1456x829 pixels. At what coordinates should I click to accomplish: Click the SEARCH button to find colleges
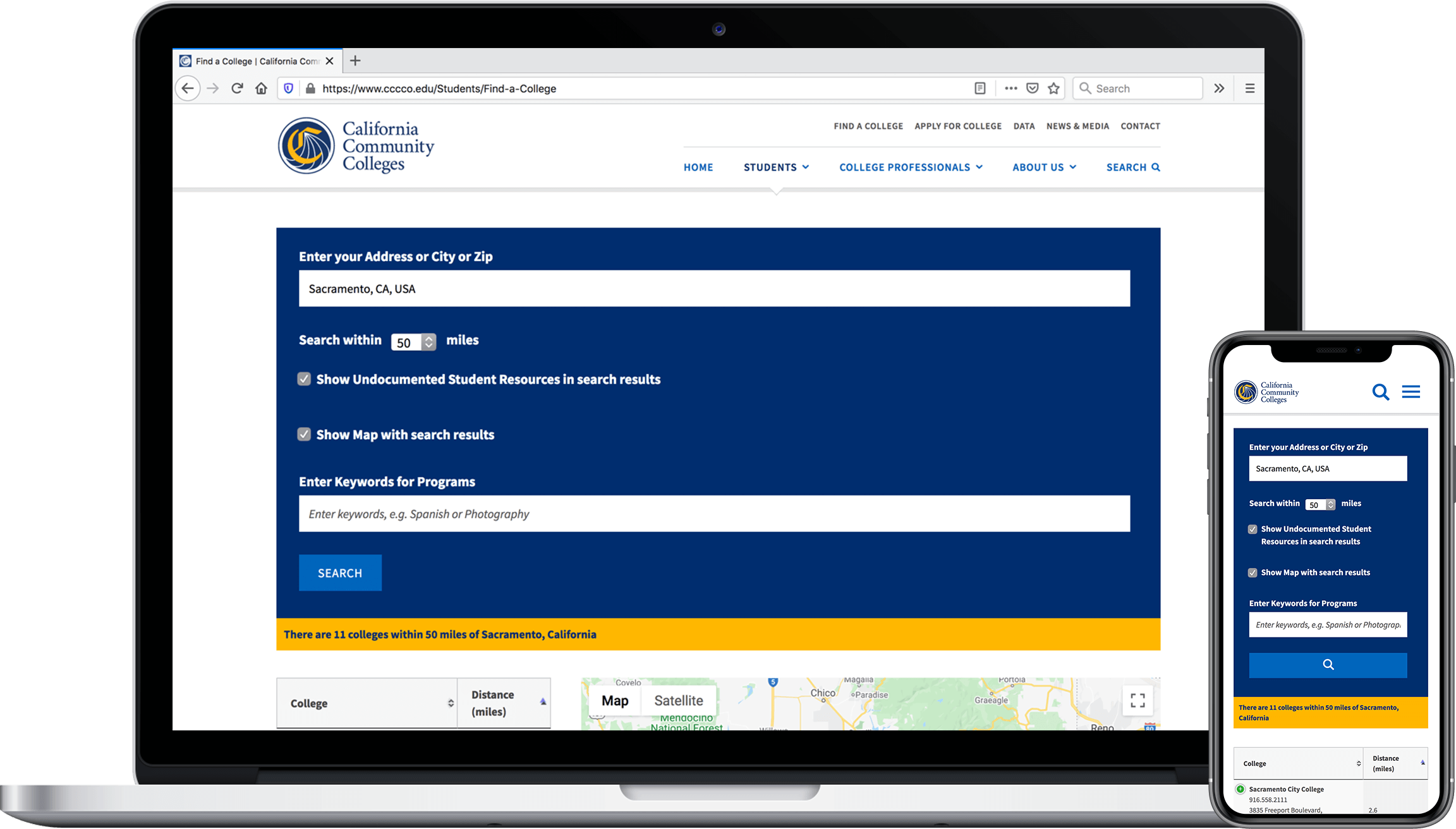click(340, 573)
